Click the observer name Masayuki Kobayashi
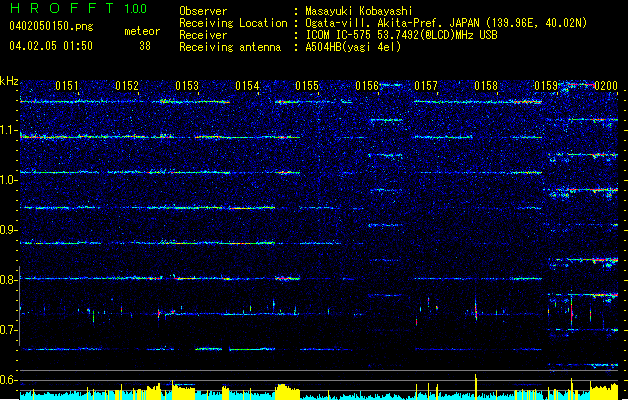 [359, 11]
